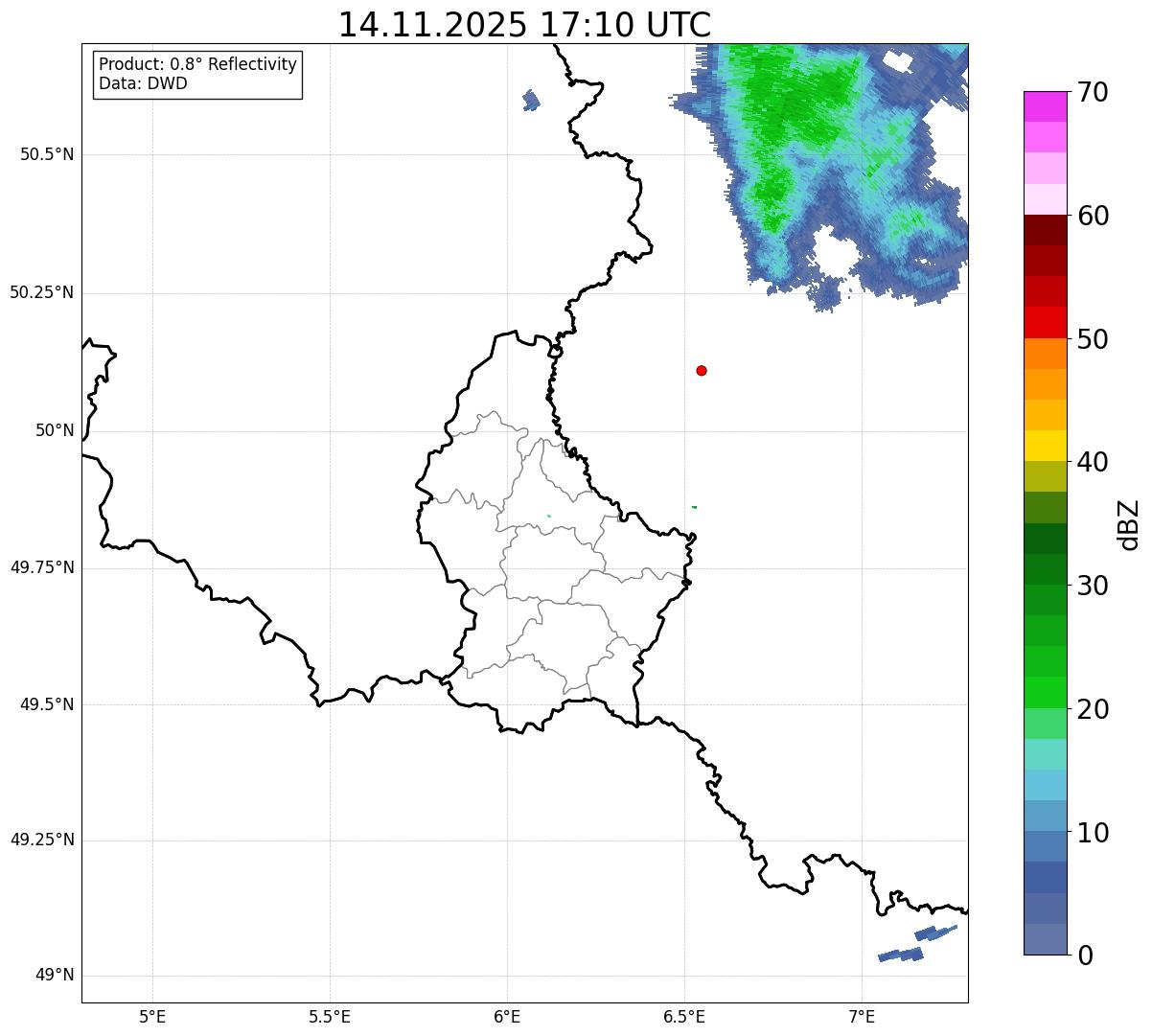Viewport: 1152px width, 1036px height.
Task: Click the latitude label '49.75°N'
Action: tap(42, 567)
